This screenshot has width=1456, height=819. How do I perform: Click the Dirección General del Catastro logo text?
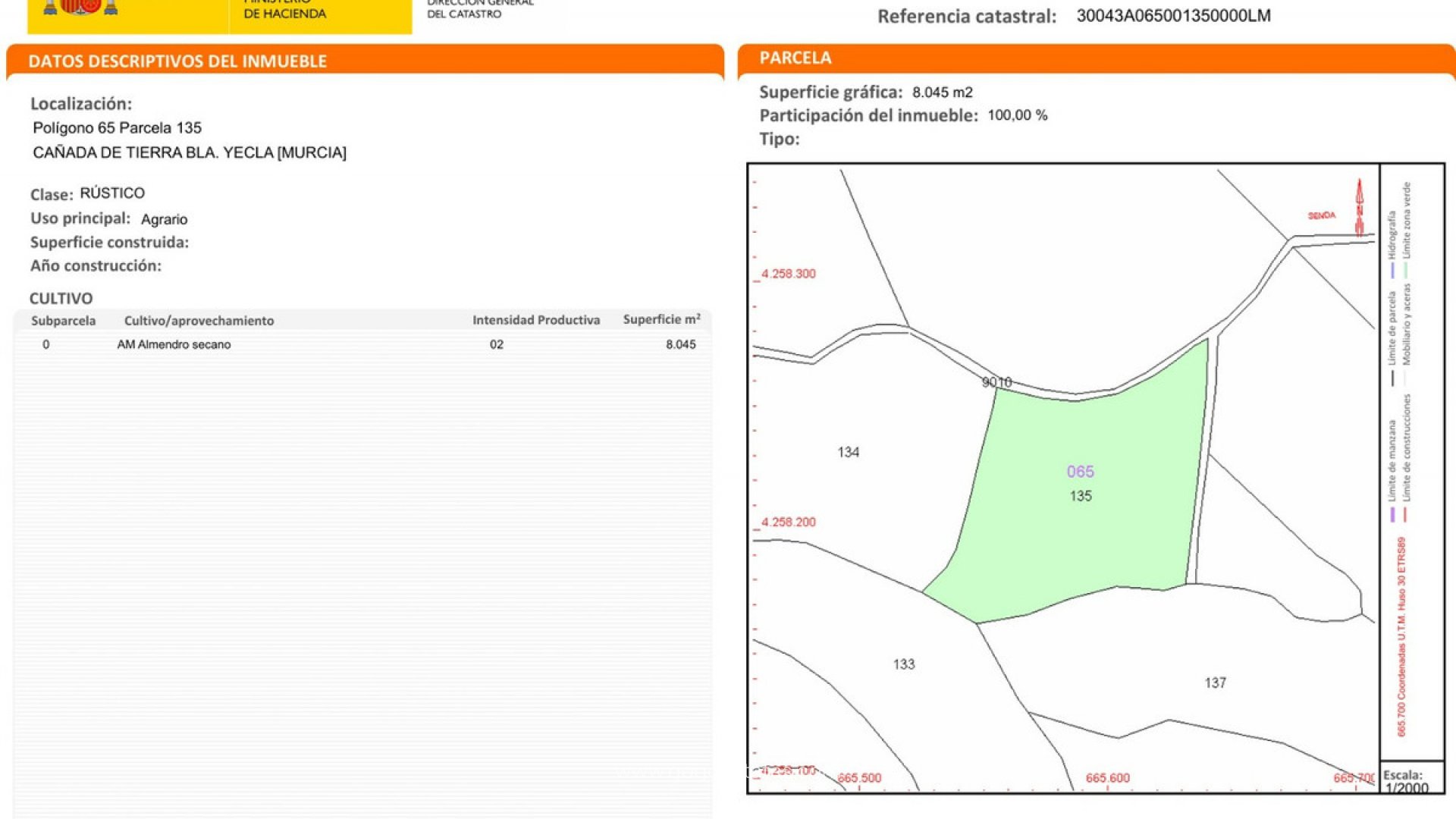click(480, 9)
